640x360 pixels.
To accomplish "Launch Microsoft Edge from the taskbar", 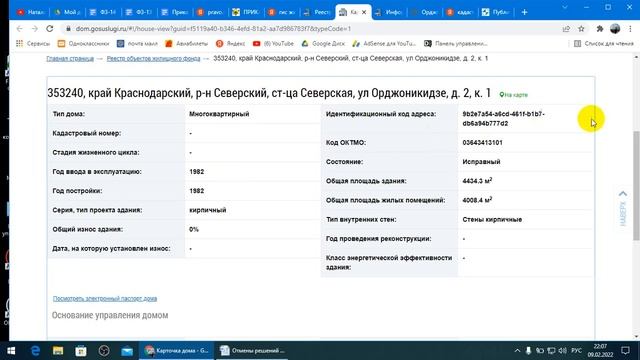I will pyautogui.click(x=36, y=351).
